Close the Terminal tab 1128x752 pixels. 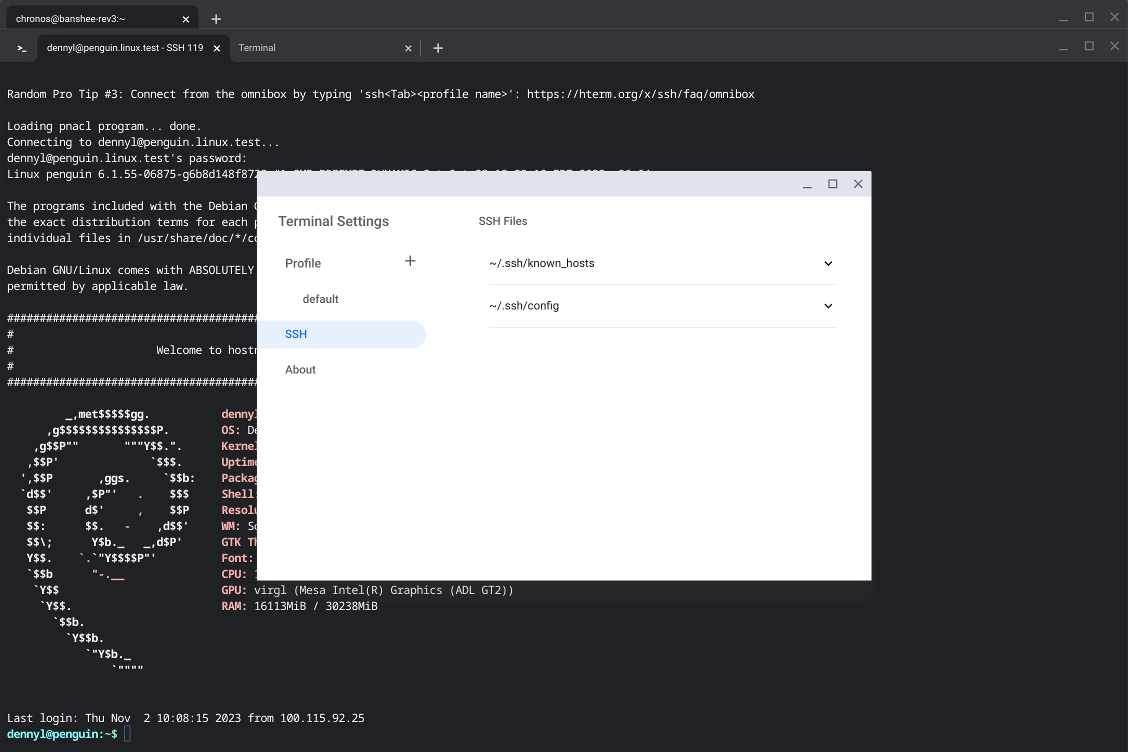pos(408,48)
